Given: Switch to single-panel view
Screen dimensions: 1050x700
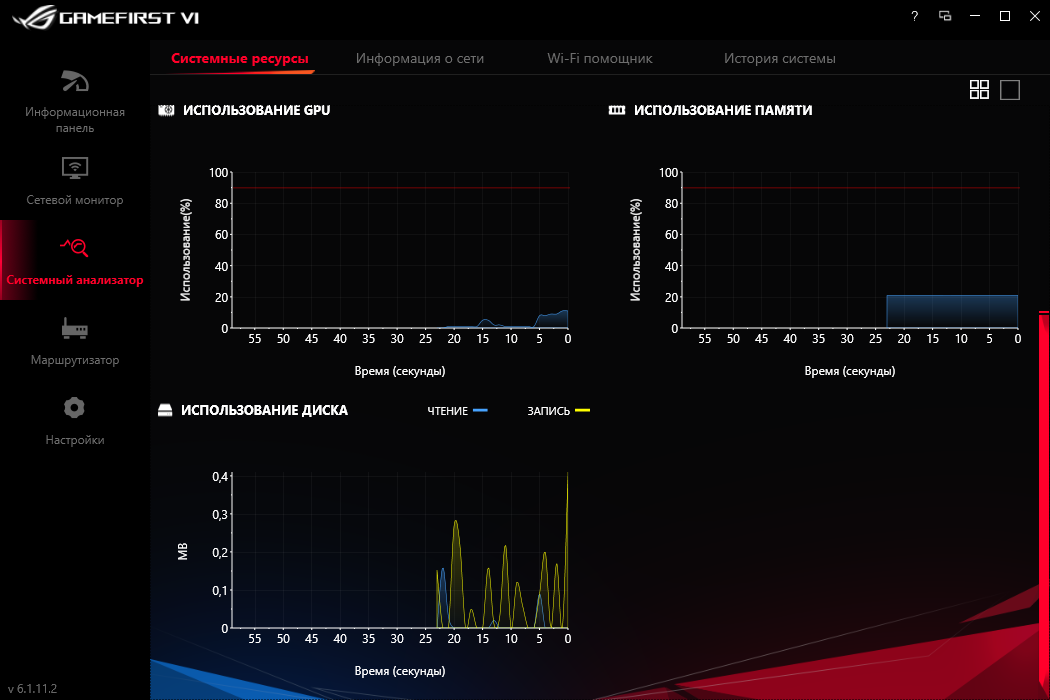Looking at the screenshot, I should point(1010,90).
